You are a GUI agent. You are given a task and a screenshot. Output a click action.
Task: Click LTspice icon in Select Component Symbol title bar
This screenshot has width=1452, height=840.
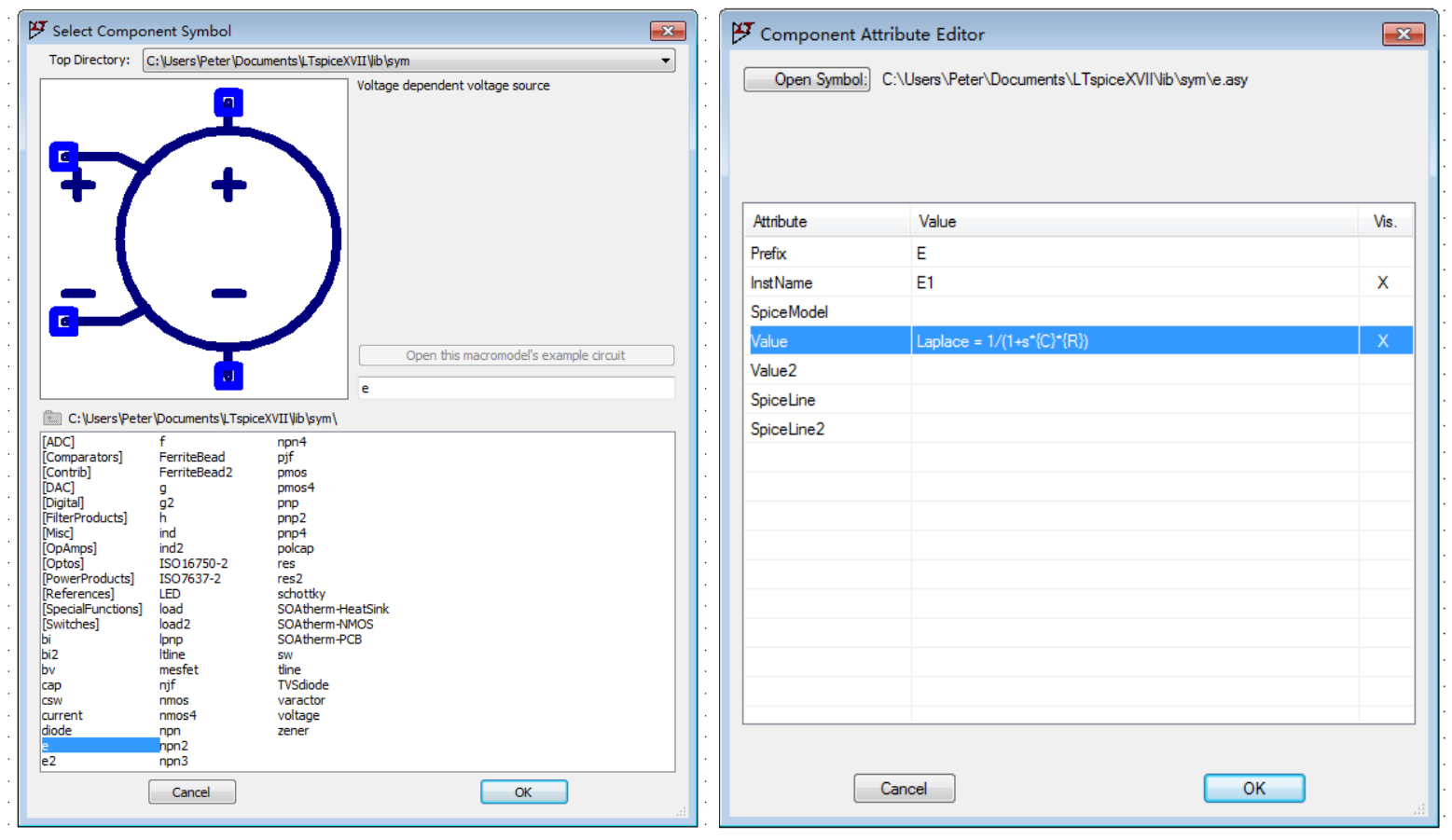37,31
